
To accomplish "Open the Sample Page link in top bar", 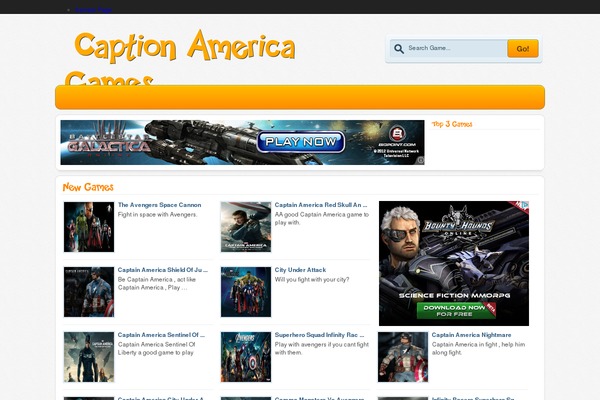I will point(93,10).
